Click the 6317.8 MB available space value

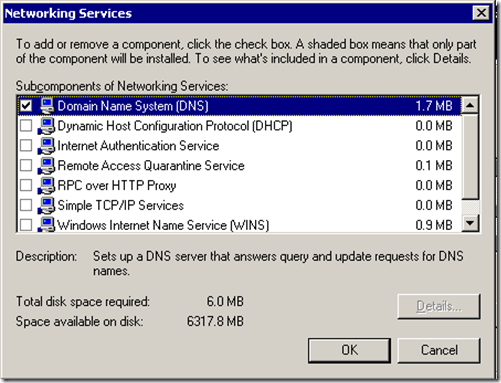tap(215, 321)
